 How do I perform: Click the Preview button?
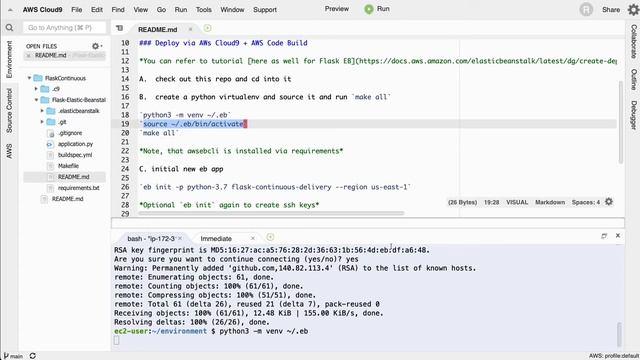coord(337,9)
